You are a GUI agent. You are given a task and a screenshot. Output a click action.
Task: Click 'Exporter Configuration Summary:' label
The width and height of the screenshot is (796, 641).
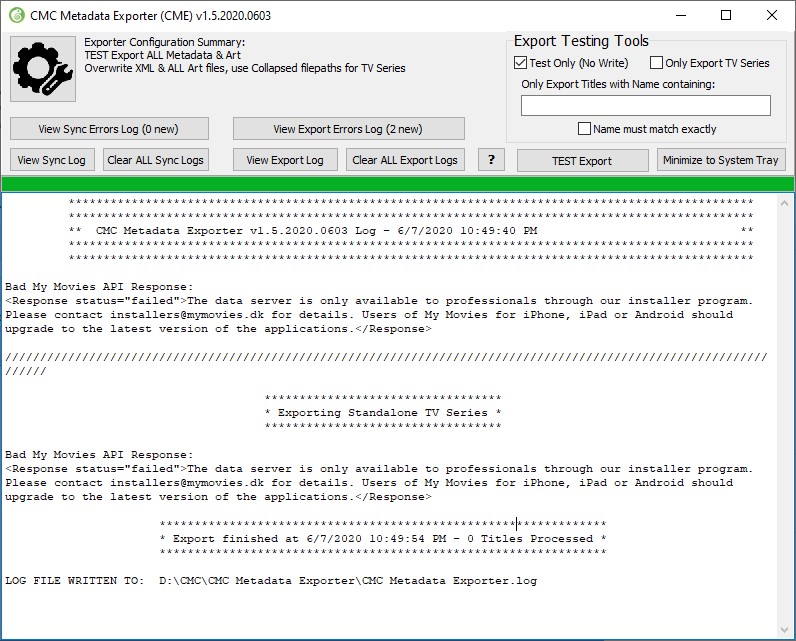click(164, 42)
